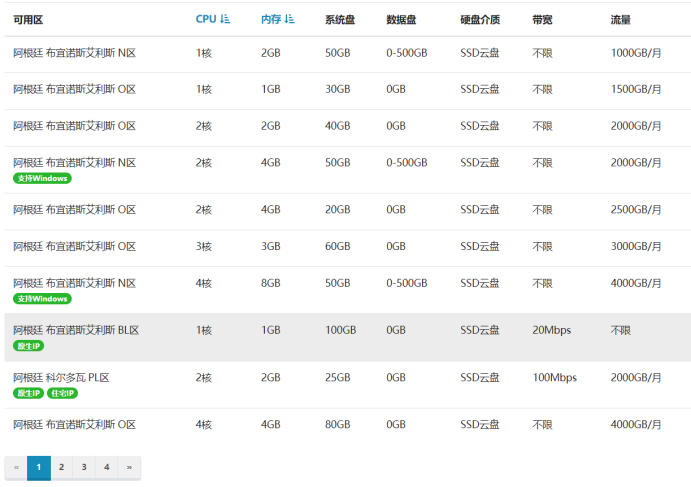The width and height of the screenshot is (691, 487).
Task: Sort table by CPU column icon
Action: 225,19
